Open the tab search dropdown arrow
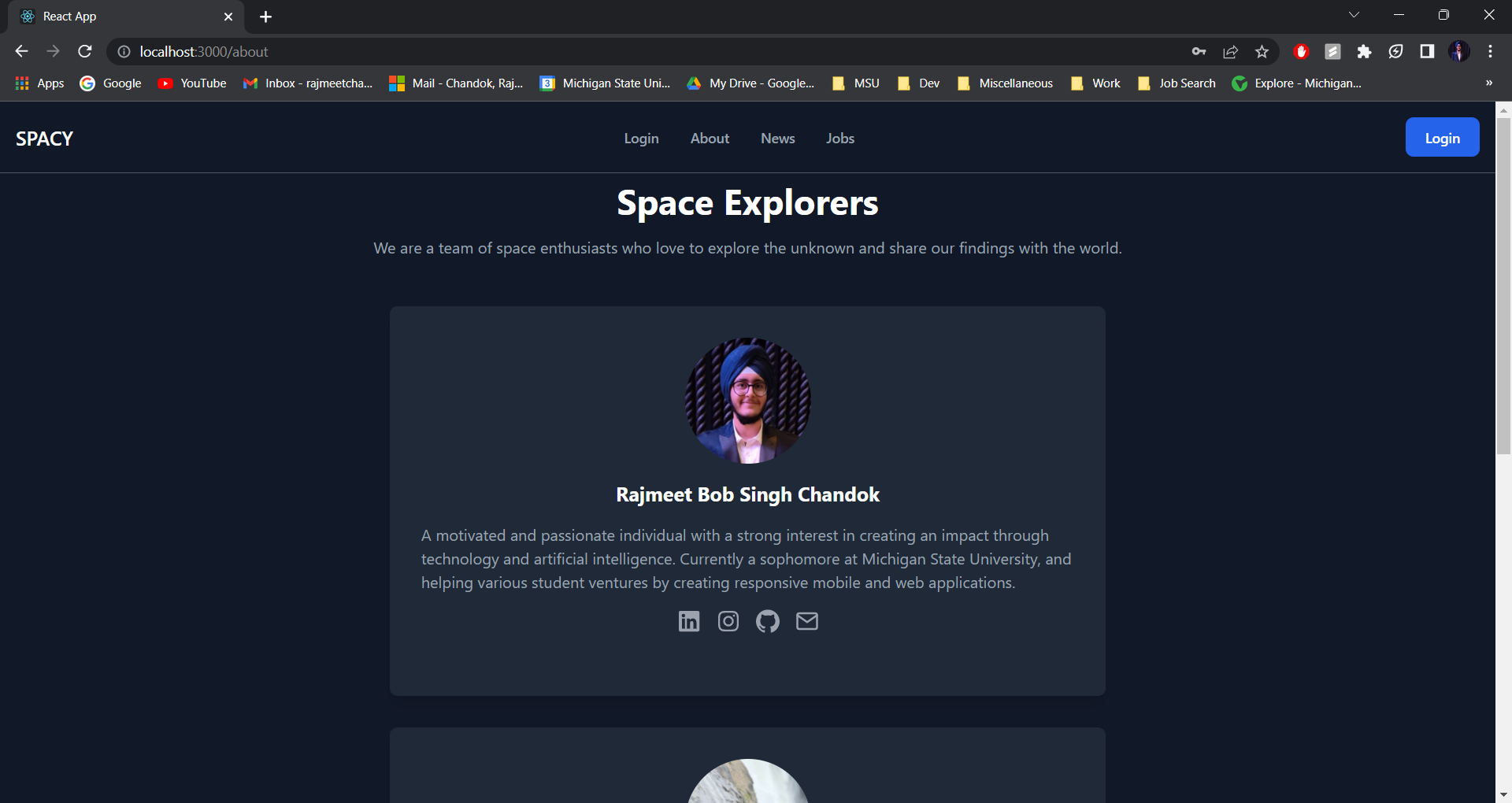 (x=1354, y=15)
